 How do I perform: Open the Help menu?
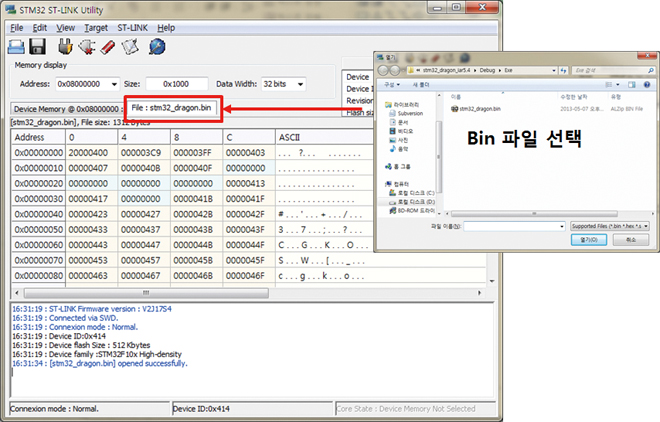tap(166, 28)
